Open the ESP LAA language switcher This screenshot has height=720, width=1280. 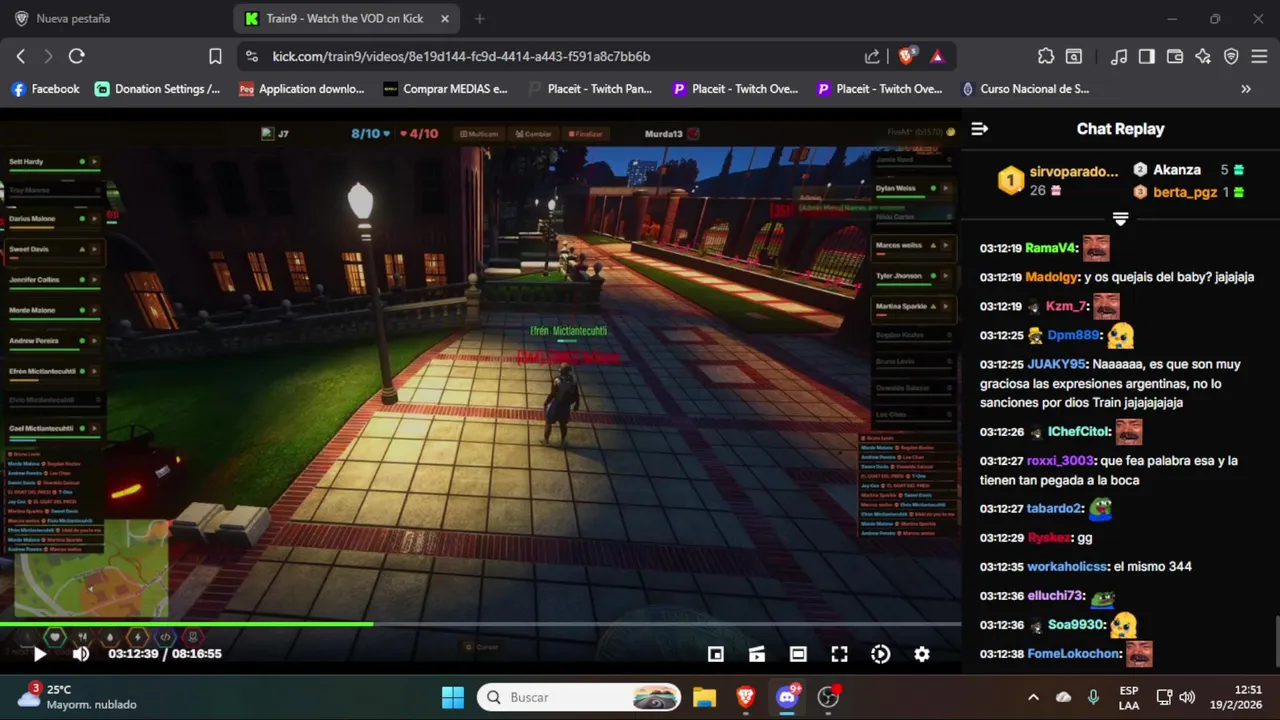pos(1129,697)
